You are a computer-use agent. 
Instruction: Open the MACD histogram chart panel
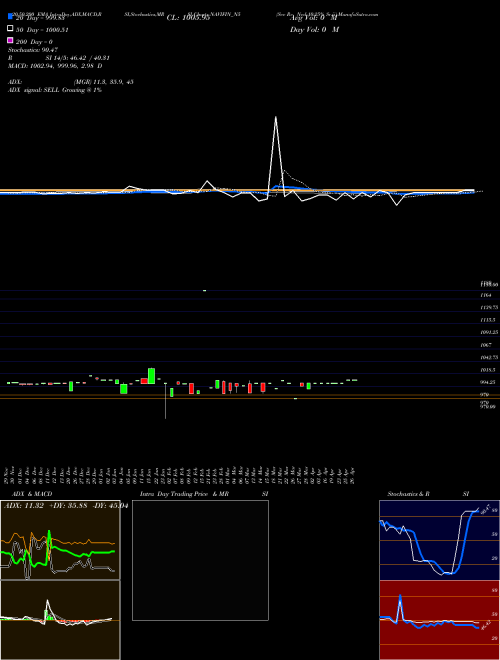(60, 620)
